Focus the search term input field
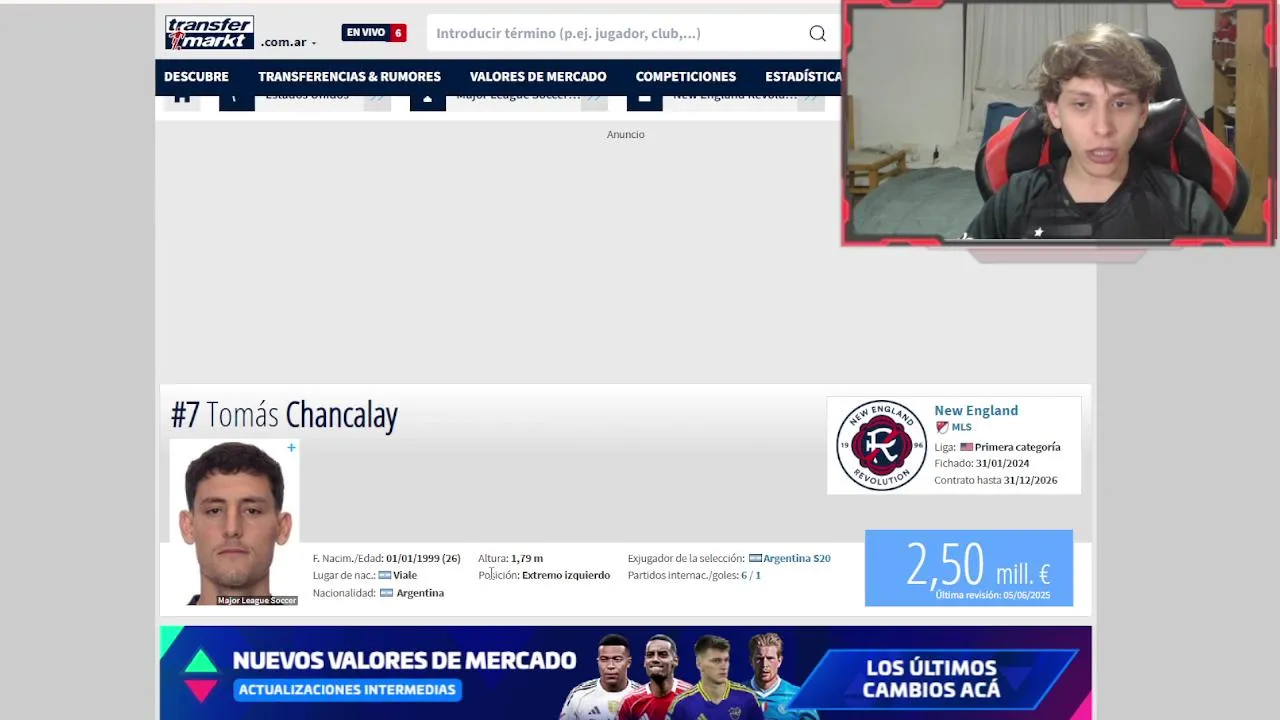This screenshot has width=1280, height=720. 618,33
